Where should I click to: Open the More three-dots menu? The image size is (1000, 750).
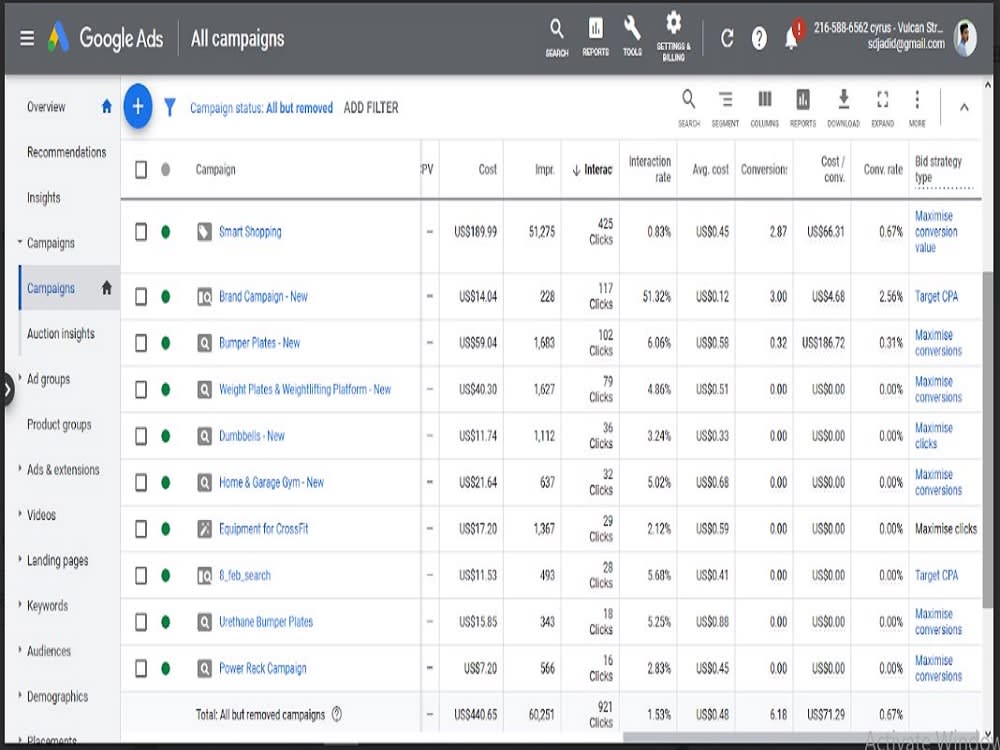[917, 107]
